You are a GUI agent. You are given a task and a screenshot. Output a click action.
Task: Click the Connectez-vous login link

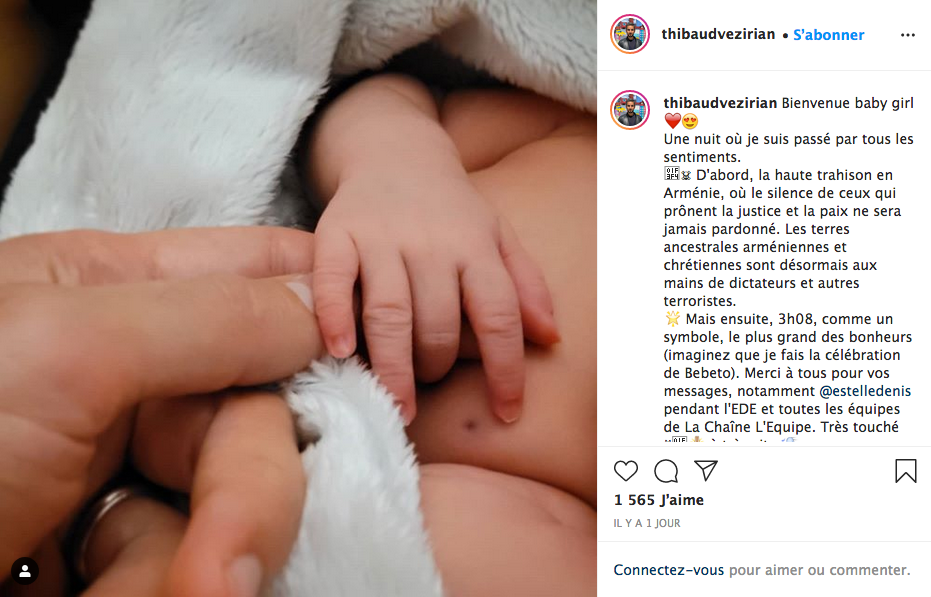(669, 570)
